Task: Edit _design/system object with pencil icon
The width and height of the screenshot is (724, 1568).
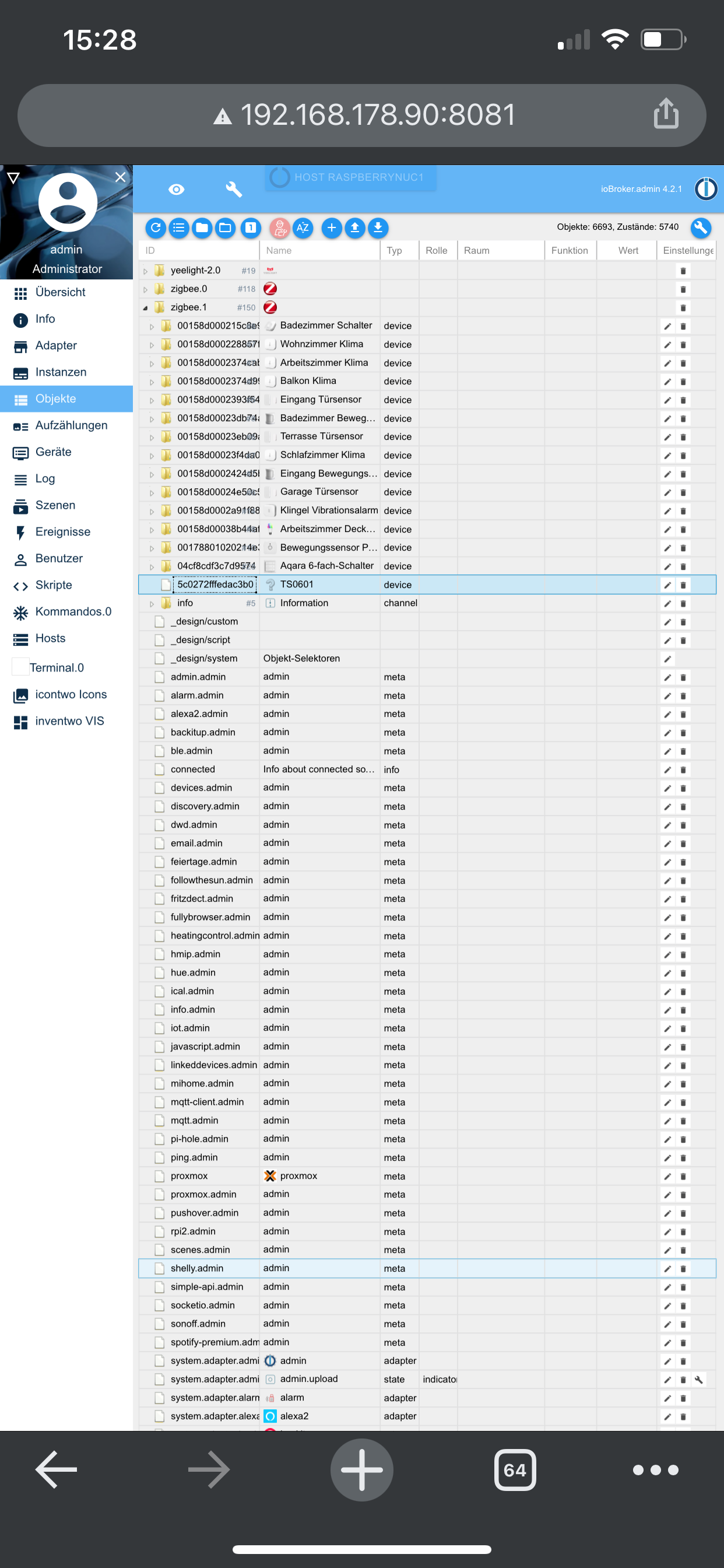Action: click(x=667, y=659)
